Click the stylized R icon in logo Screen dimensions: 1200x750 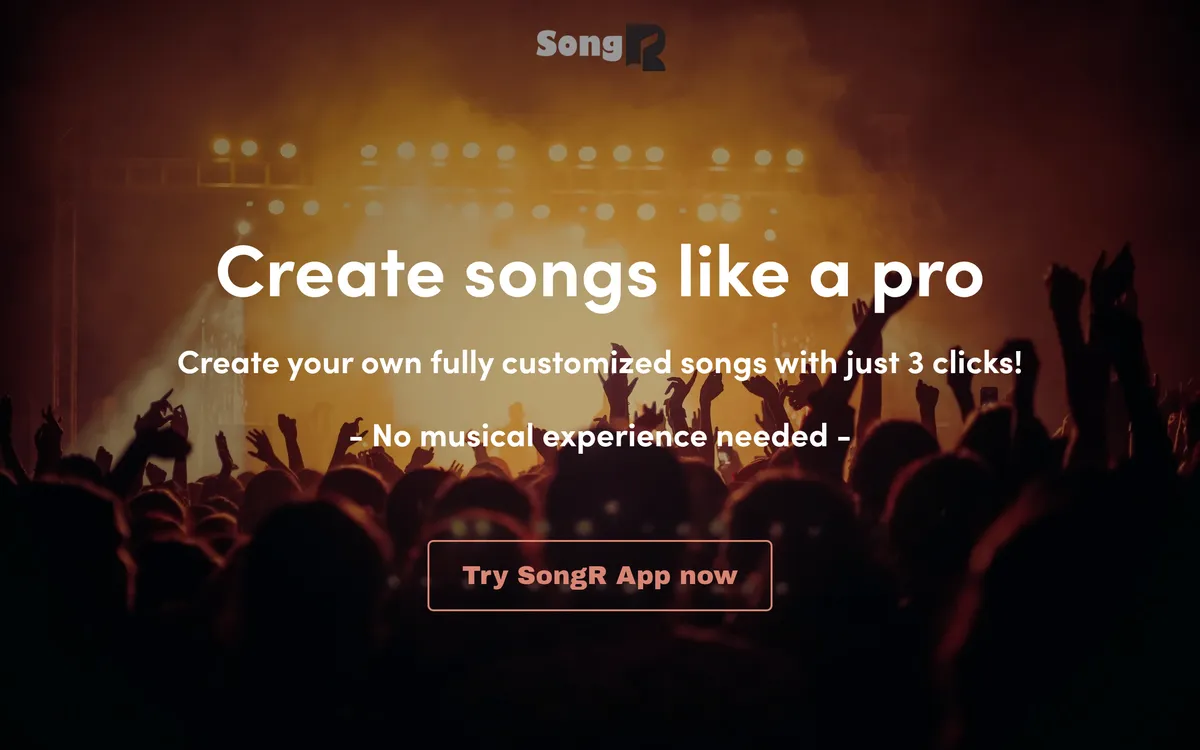click(645, 47)
